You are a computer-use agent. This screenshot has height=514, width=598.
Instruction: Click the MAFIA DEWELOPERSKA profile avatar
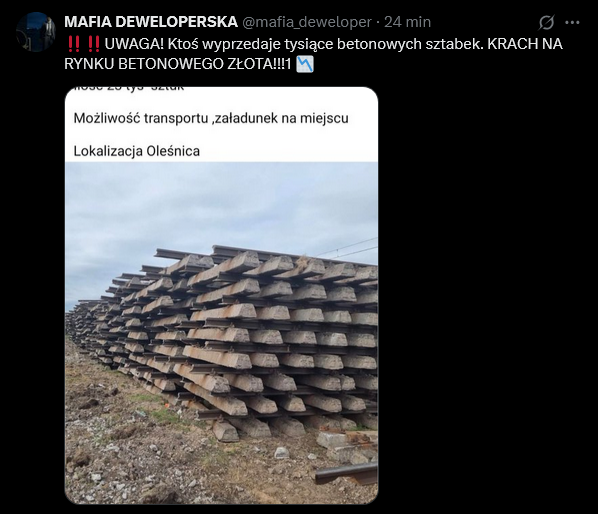[36, 32]
